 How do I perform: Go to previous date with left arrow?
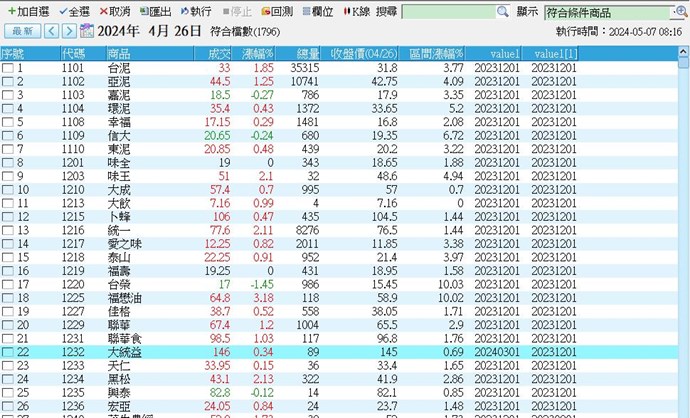[x=52, y=32]
